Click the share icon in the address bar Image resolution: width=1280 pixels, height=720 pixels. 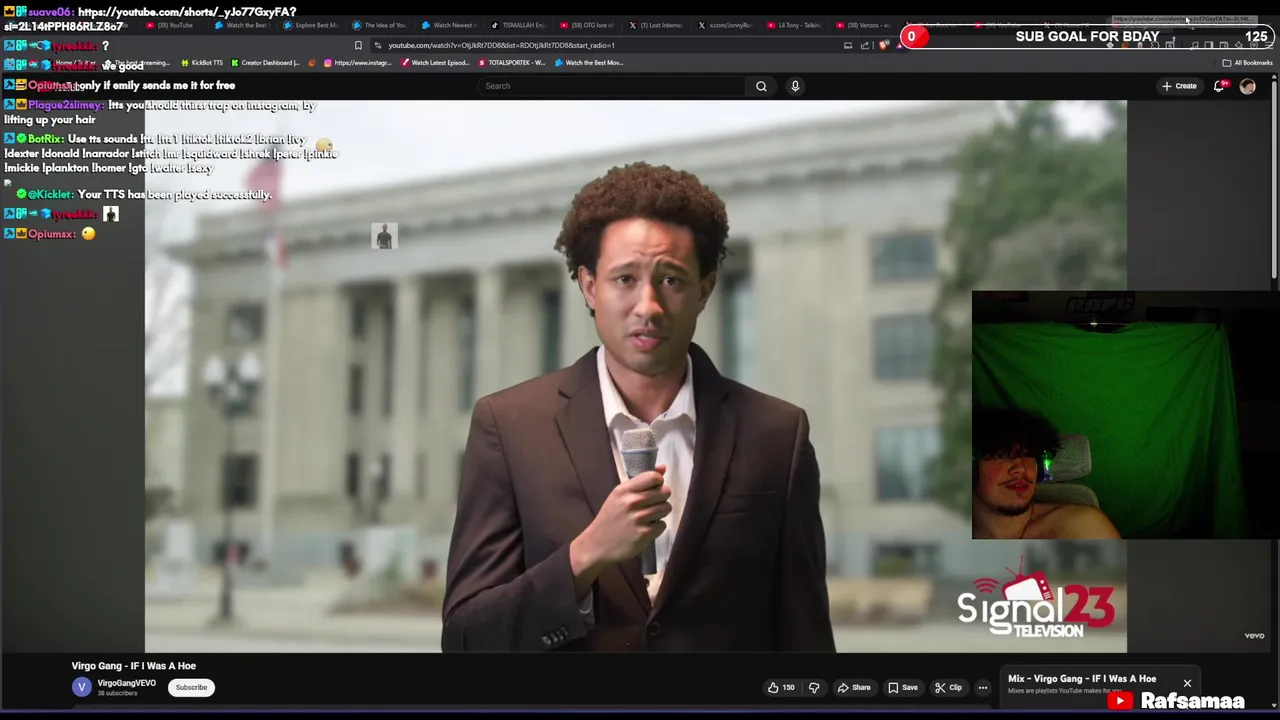click(865, 45)
